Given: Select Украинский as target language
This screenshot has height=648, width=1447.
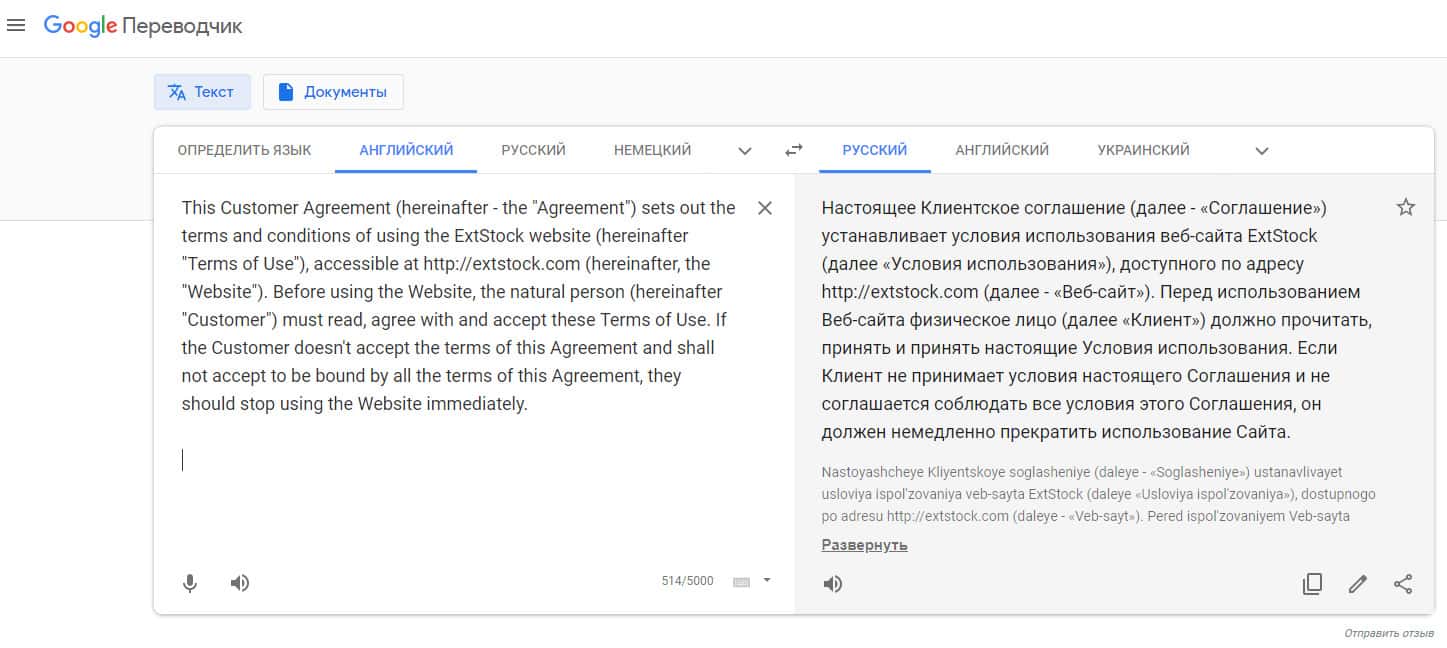Looking at the screenshot, I should tap(1143, 150).
